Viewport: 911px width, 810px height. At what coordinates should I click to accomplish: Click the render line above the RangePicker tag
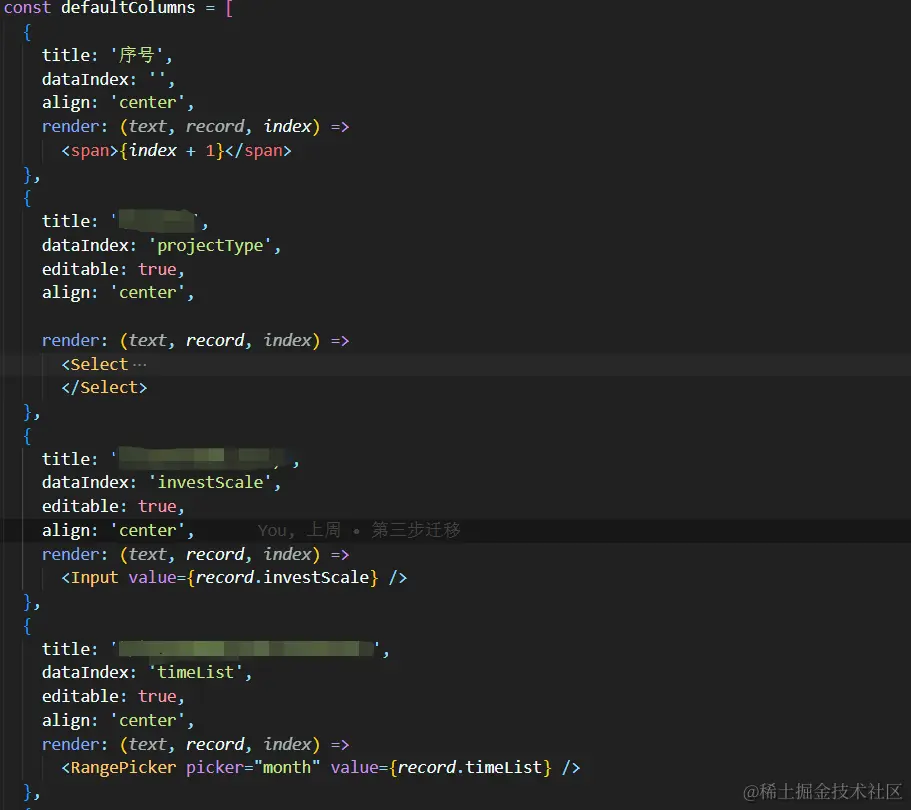[x=195, y=744]
